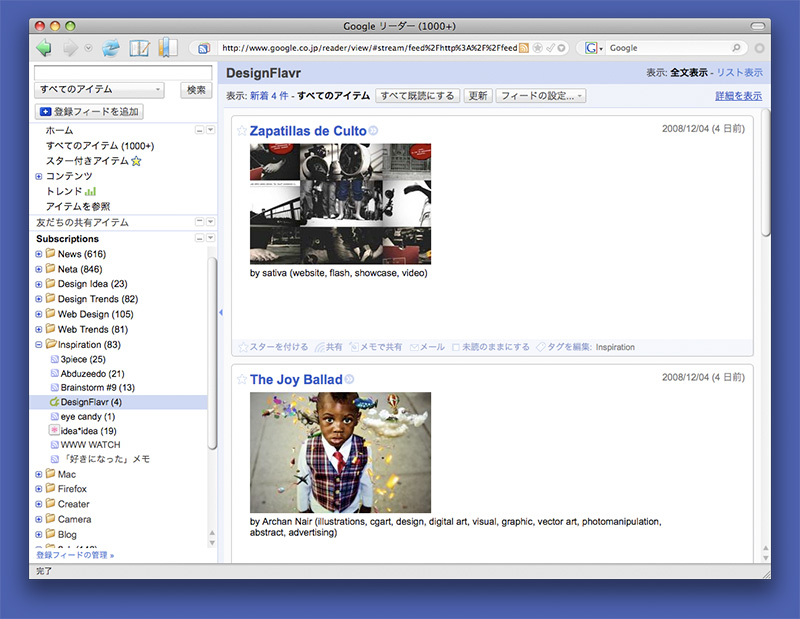This screenshot has height=619, width=800.
Task: Click the Reader search input field
Action: click(123, 72)
